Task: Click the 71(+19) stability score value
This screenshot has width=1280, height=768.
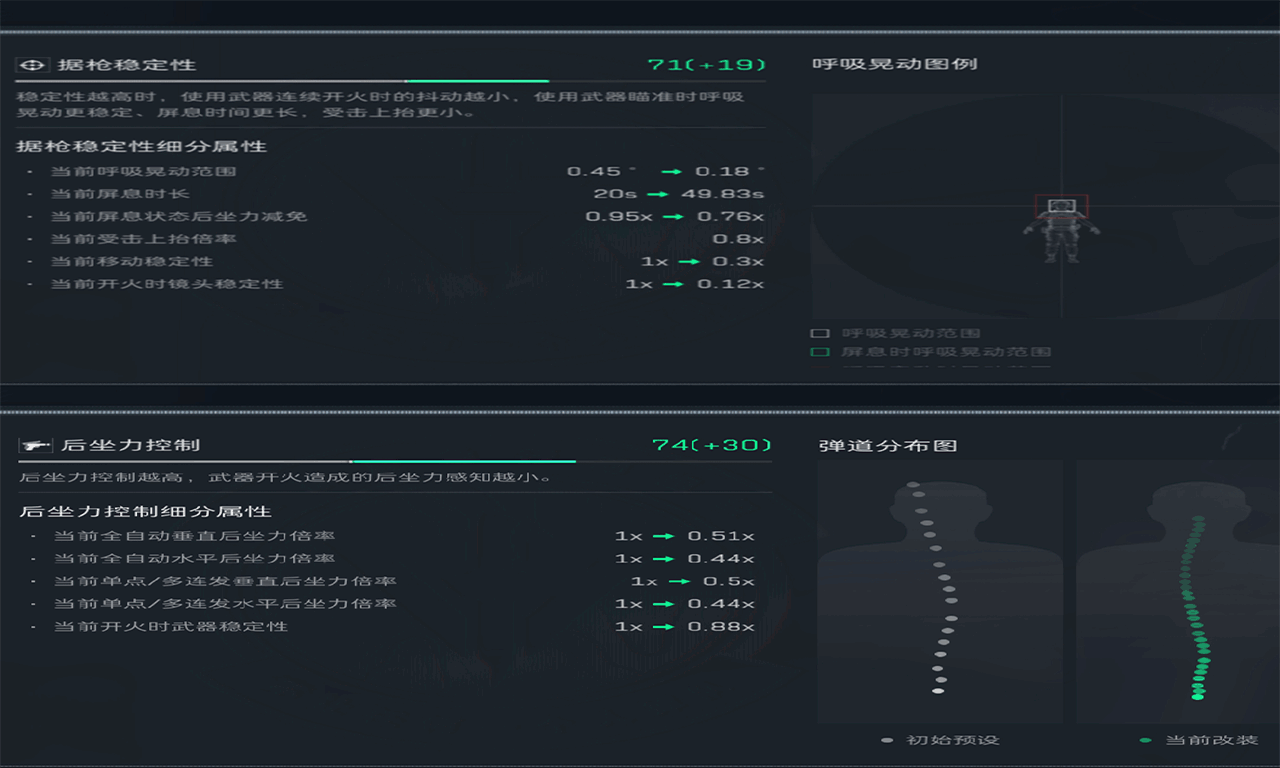Action: tap(706, 65)
